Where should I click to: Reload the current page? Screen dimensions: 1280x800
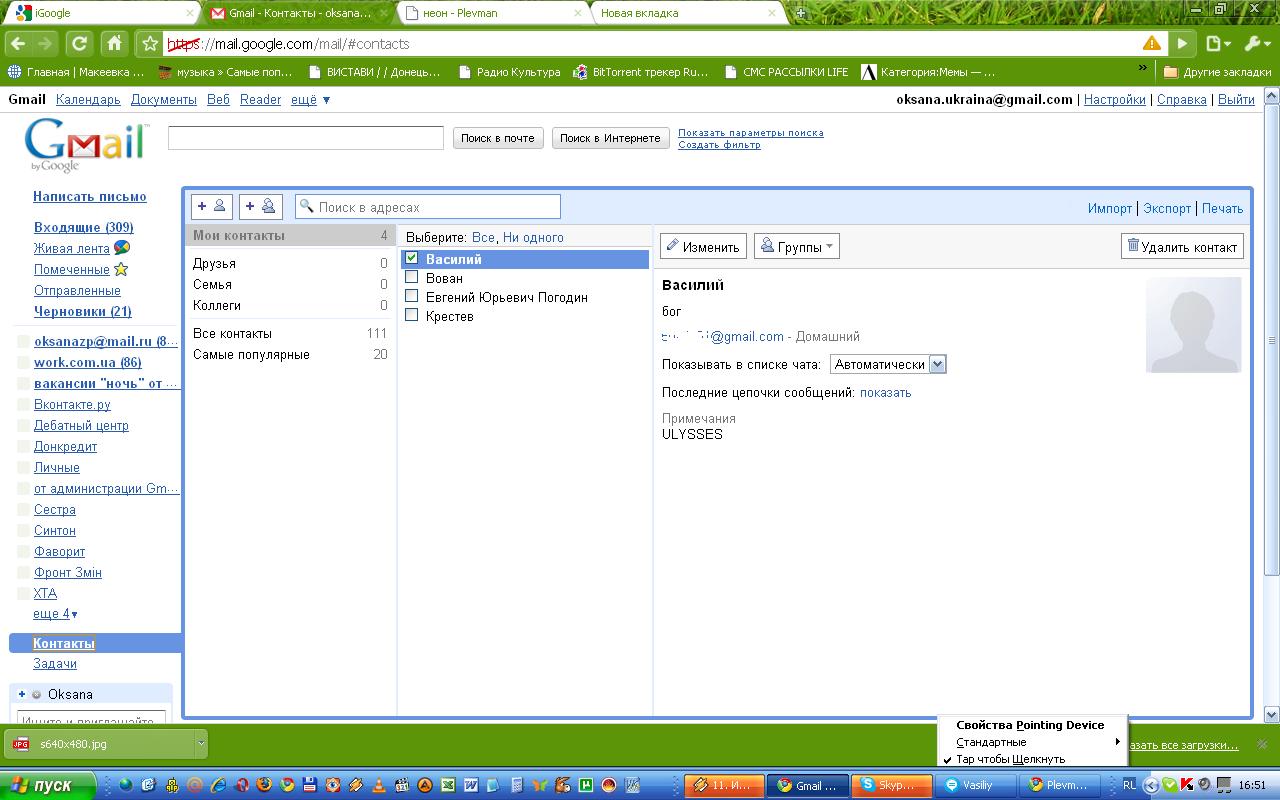click(x=80, y=44)
